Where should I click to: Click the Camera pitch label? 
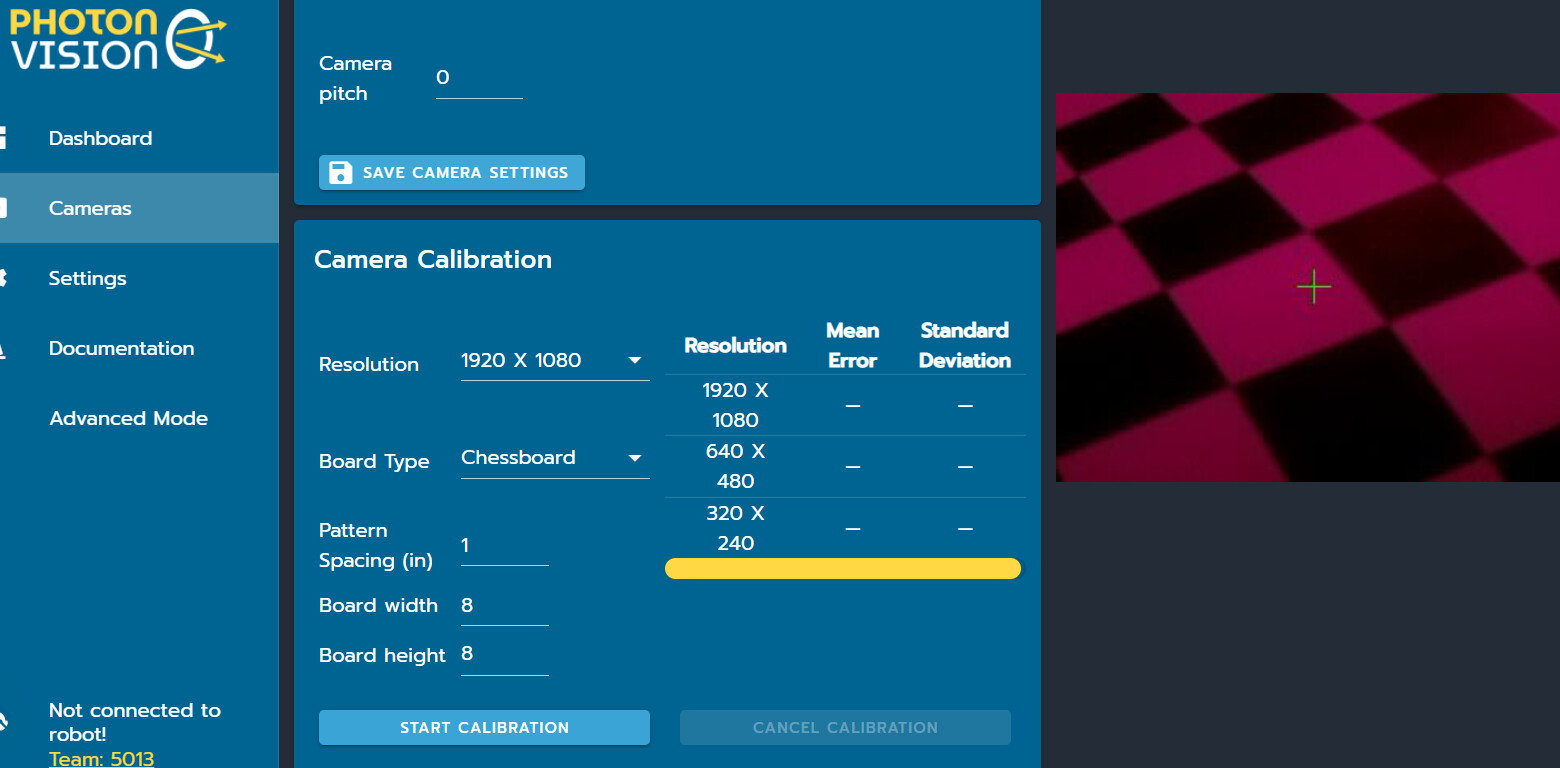[355, 78]
